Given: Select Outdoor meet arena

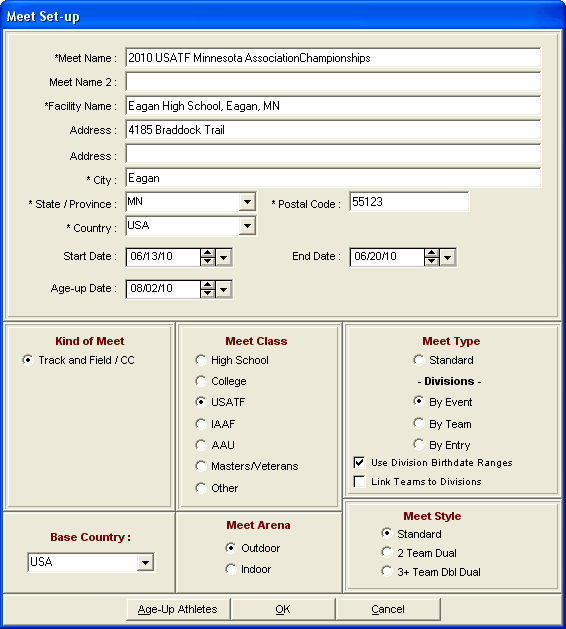Looking at the screenshot, I should pos(231,548).
